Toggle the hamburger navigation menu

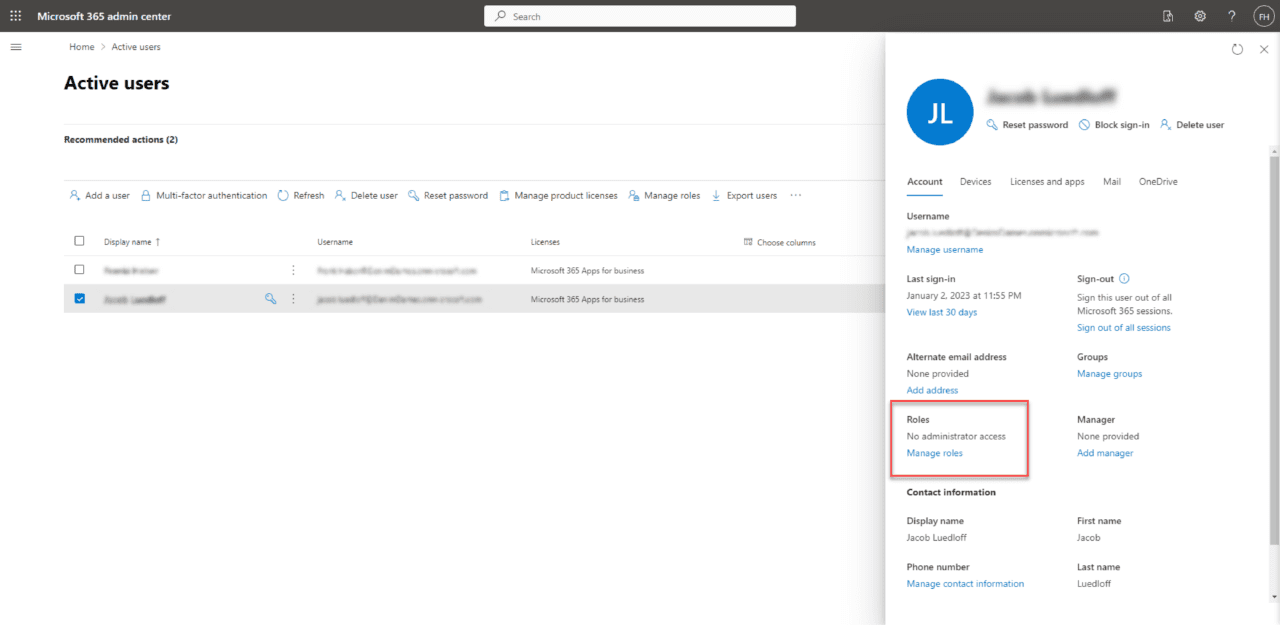tap(15, 47)
